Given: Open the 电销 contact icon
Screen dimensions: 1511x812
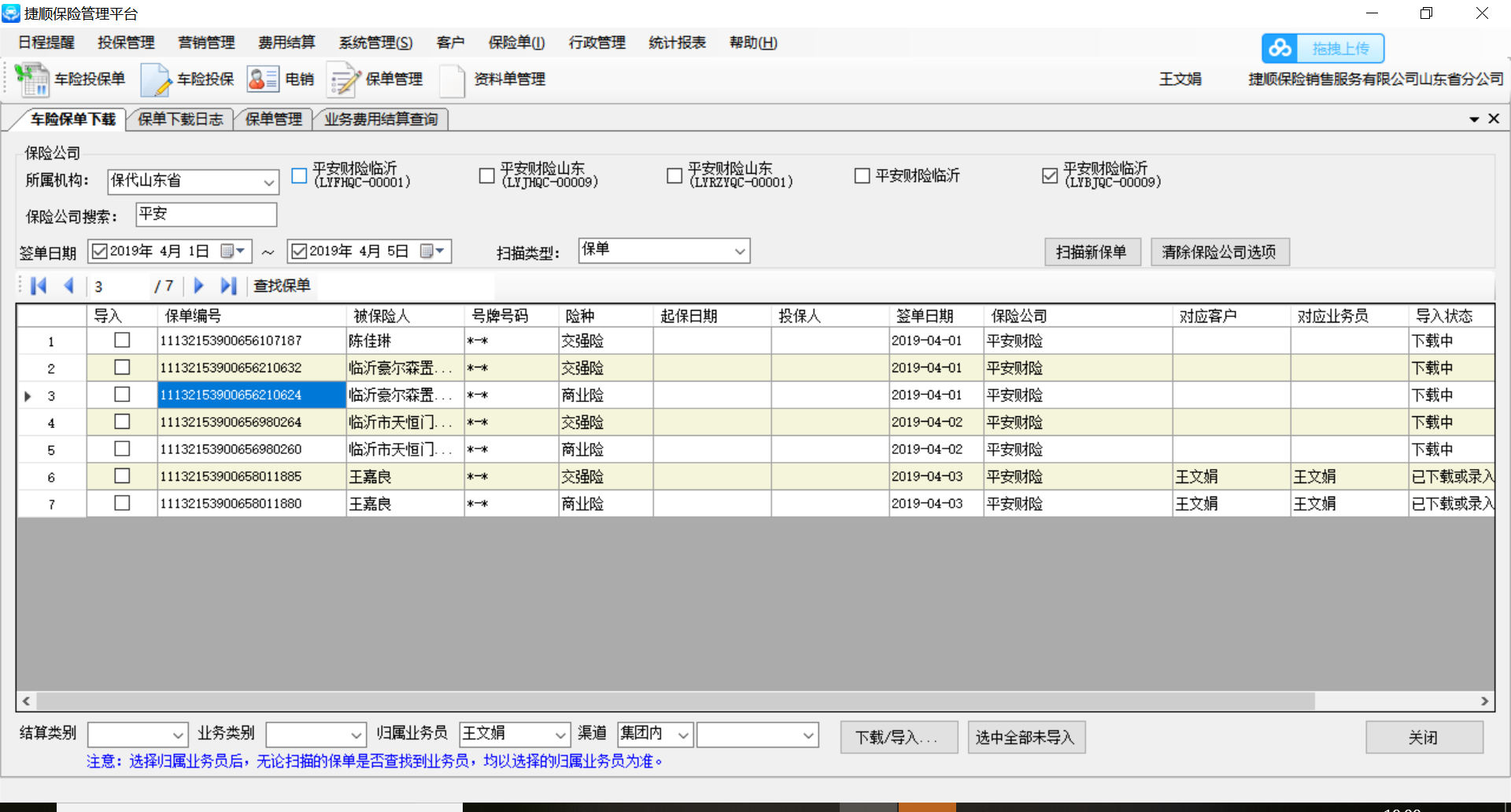Looking at the screenshot, I should (263, 79).
